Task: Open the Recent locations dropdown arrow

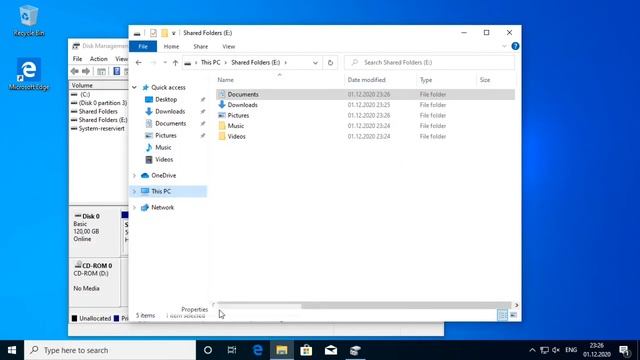Action: coord(165,62)
